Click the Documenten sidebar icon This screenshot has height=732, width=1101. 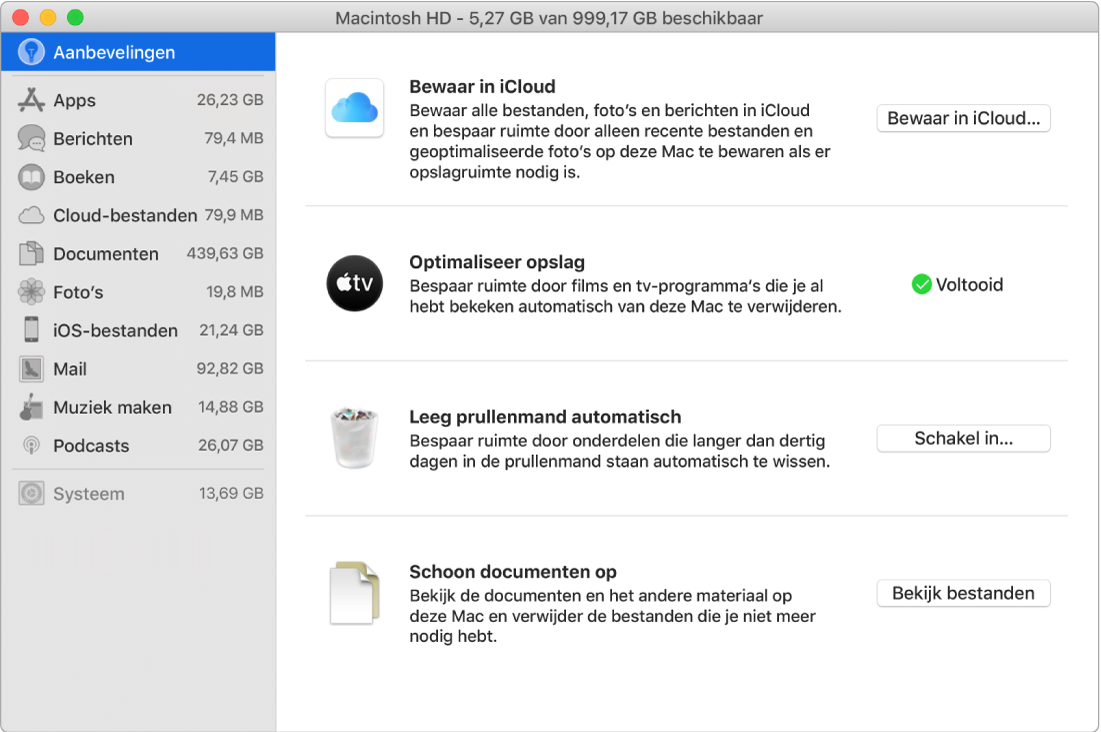tap(31, 254)
